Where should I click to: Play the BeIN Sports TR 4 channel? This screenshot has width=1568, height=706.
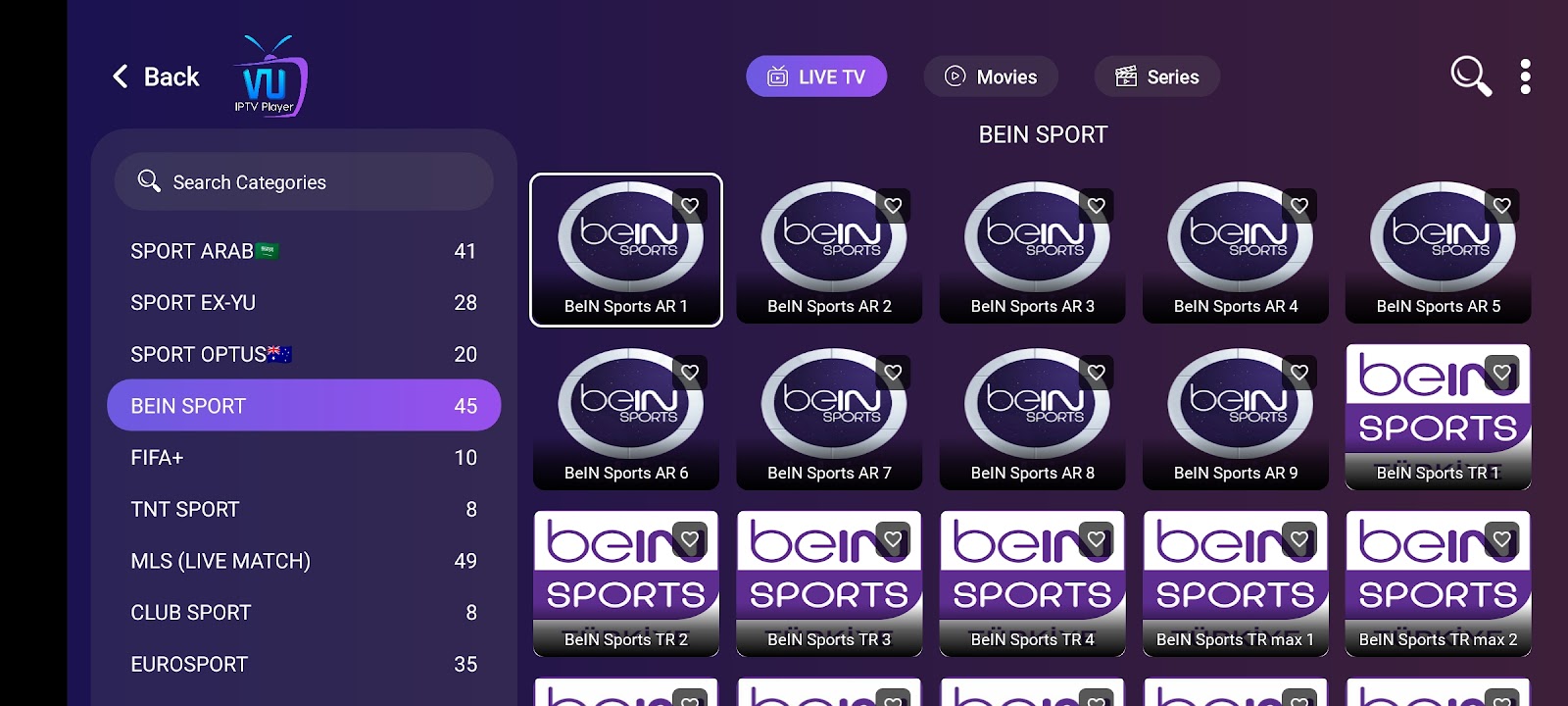click(1032, 583)
